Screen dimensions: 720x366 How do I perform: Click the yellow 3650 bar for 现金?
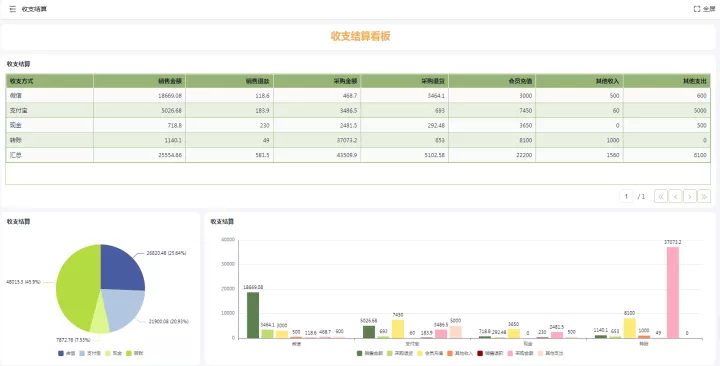coord(514,334)
